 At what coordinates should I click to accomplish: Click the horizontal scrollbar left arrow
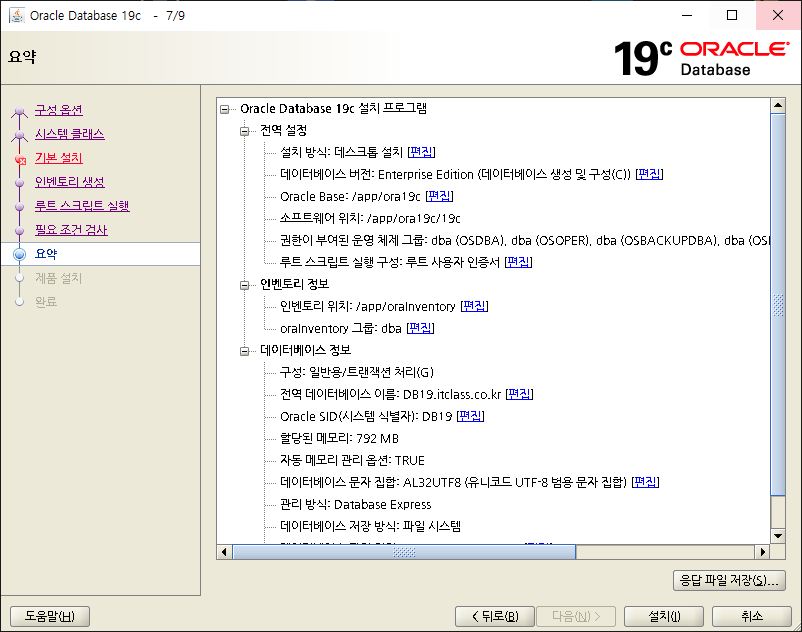click(224, 552)
